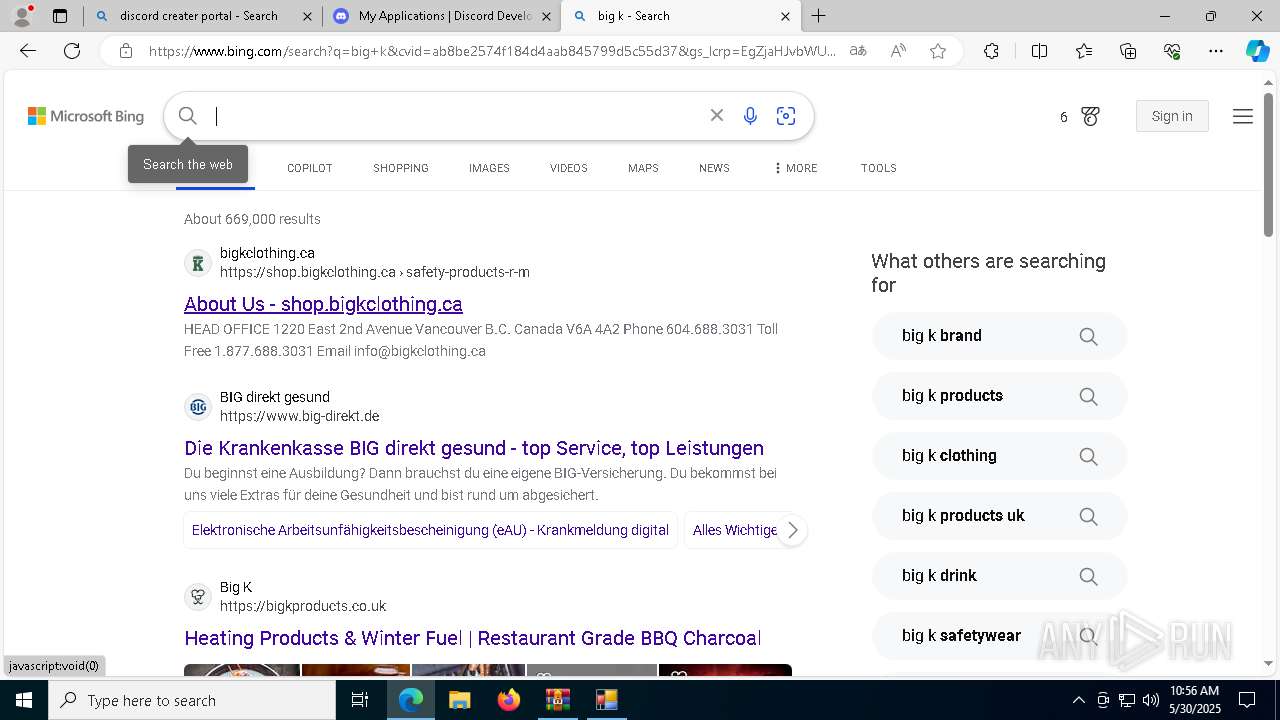Open the MAPS search tab

click(643, 168)
